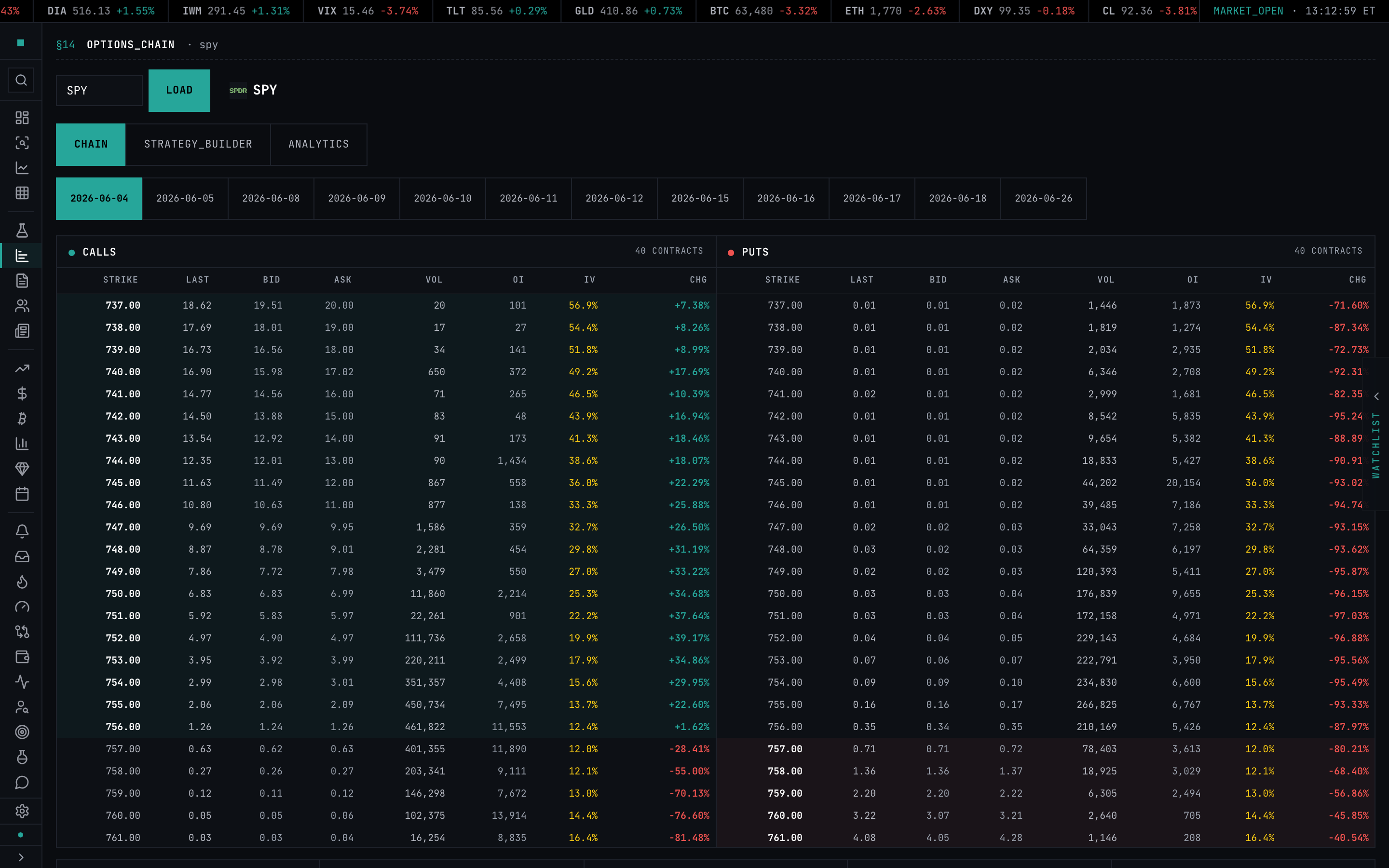Screen dimensions: 1389x868
Task: Open the gauge speedometer icon
Action: [x=22, y=607]
